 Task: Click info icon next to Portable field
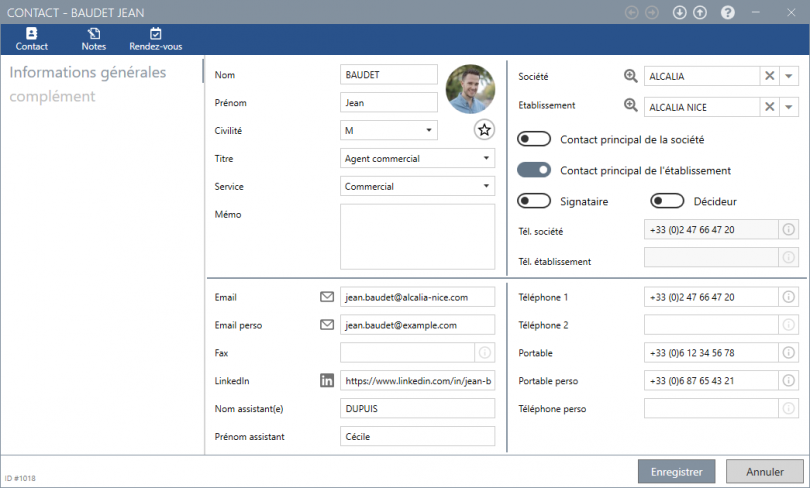pyautogui.click(x=788, y=352)
